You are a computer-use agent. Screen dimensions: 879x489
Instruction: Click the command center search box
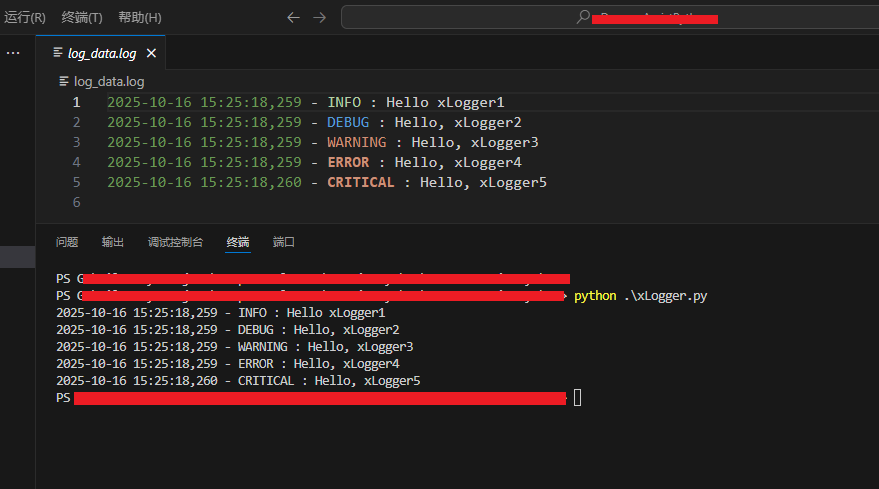pyautogui.click(x=610, y=17)
